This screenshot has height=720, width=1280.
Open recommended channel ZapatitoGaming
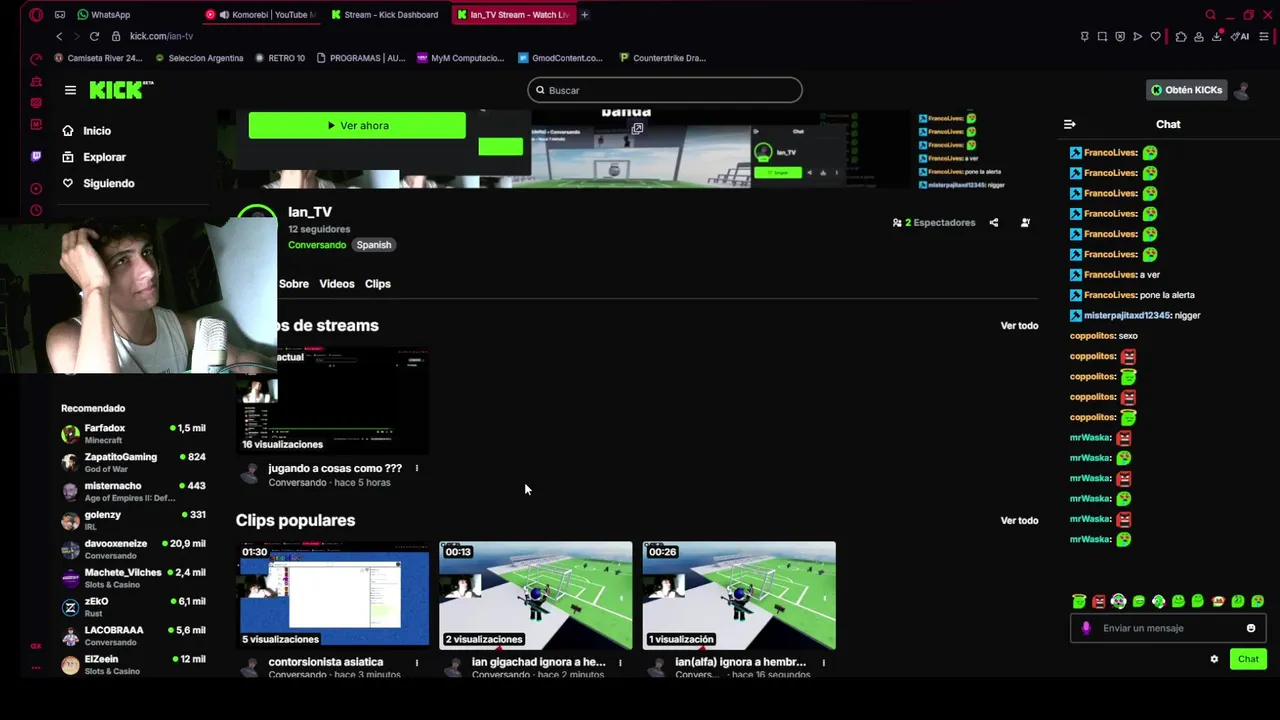click(133, 462)
